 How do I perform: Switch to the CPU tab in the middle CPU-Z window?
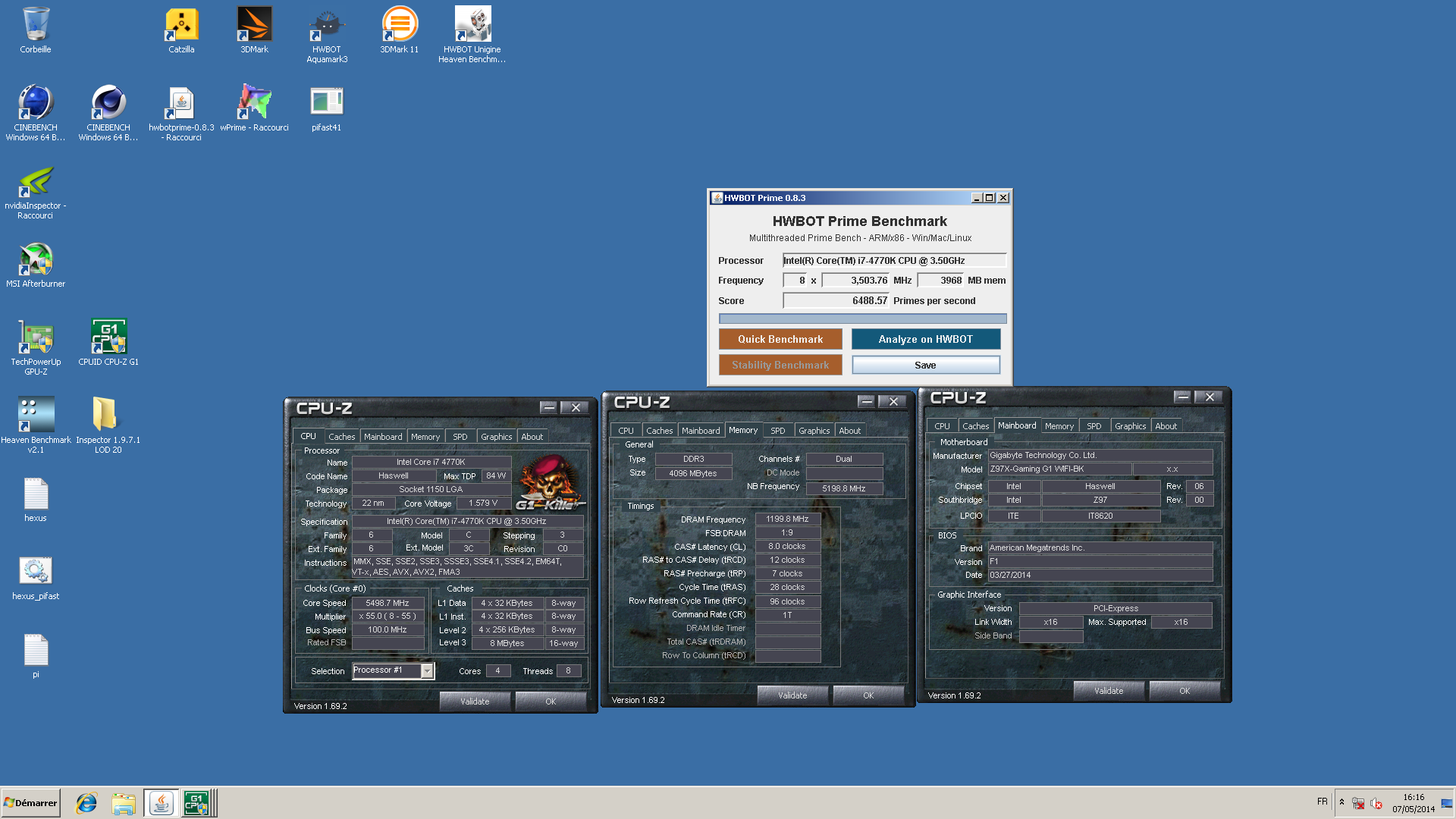(x=626, y=431)
